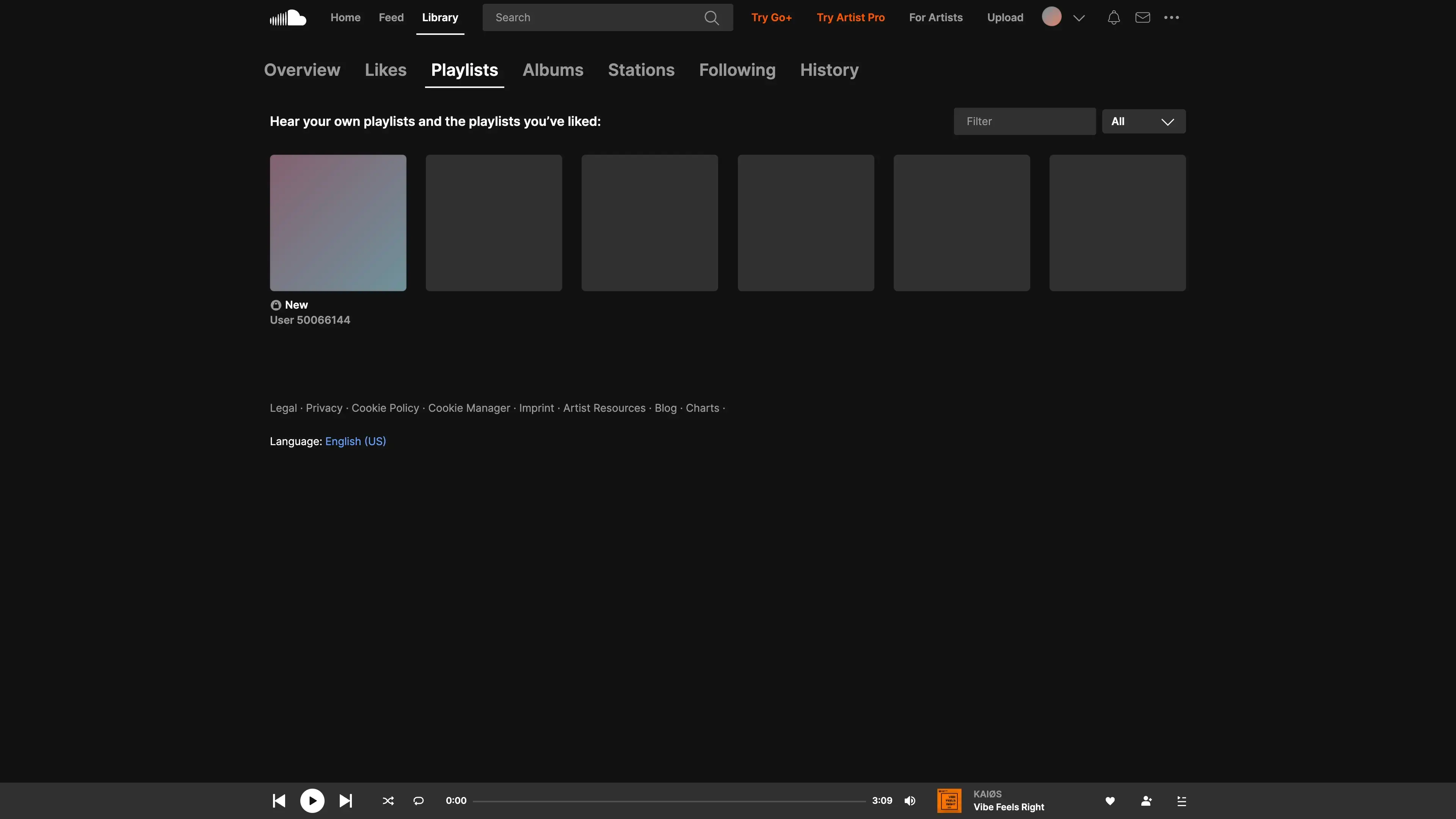Skip to the next track
Viewport: 1456px width, 819px height.
[345, 800]
